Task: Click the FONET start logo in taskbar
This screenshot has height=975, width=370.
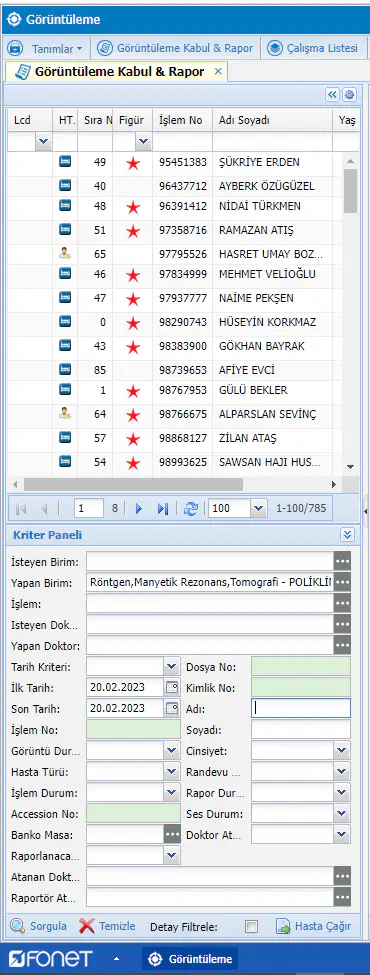Action: coord(51,958)
